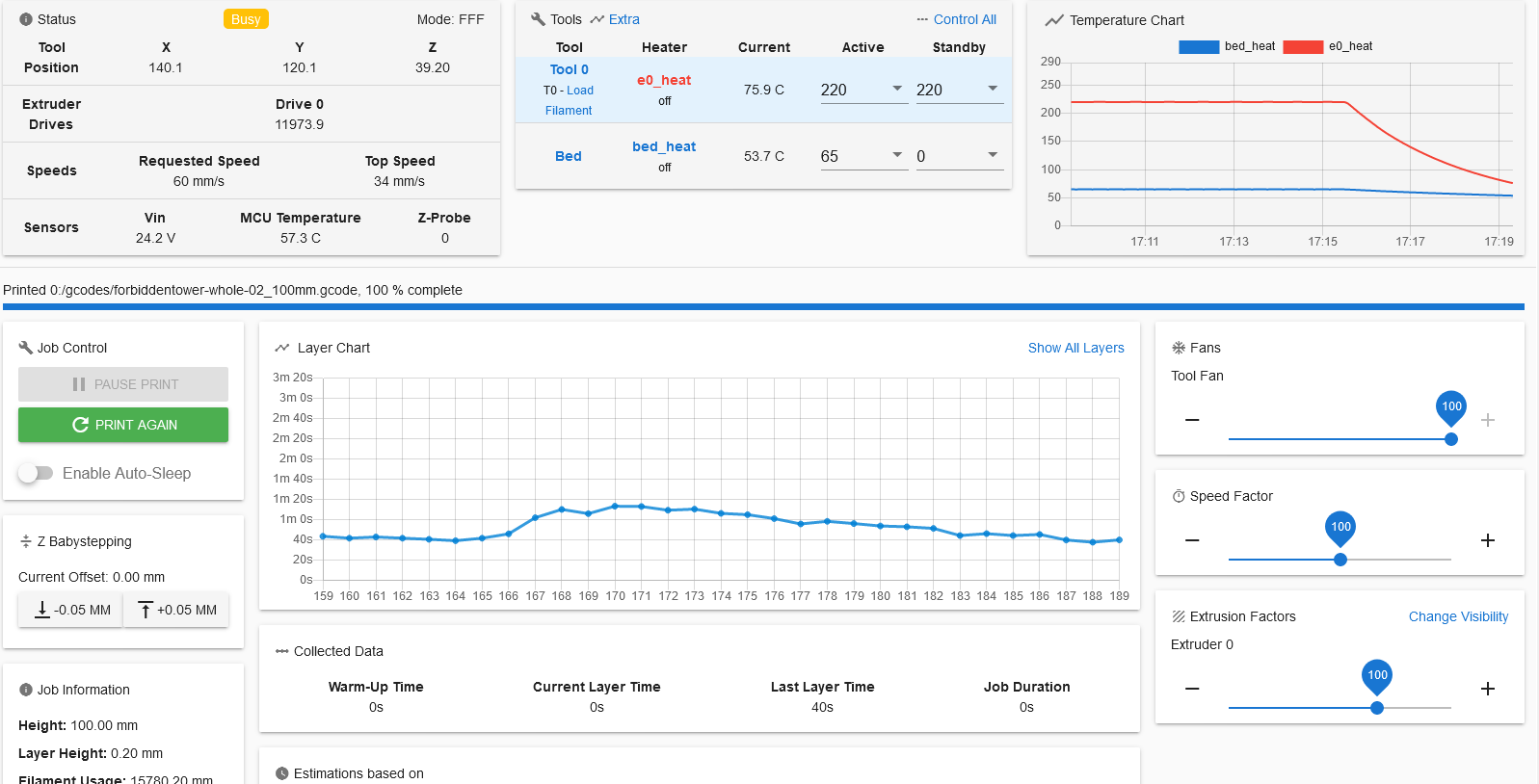Viewport: 1539px width, 784px height.
Task: Decrease Speed Factor with minus icon
Action: point(1192,540)
